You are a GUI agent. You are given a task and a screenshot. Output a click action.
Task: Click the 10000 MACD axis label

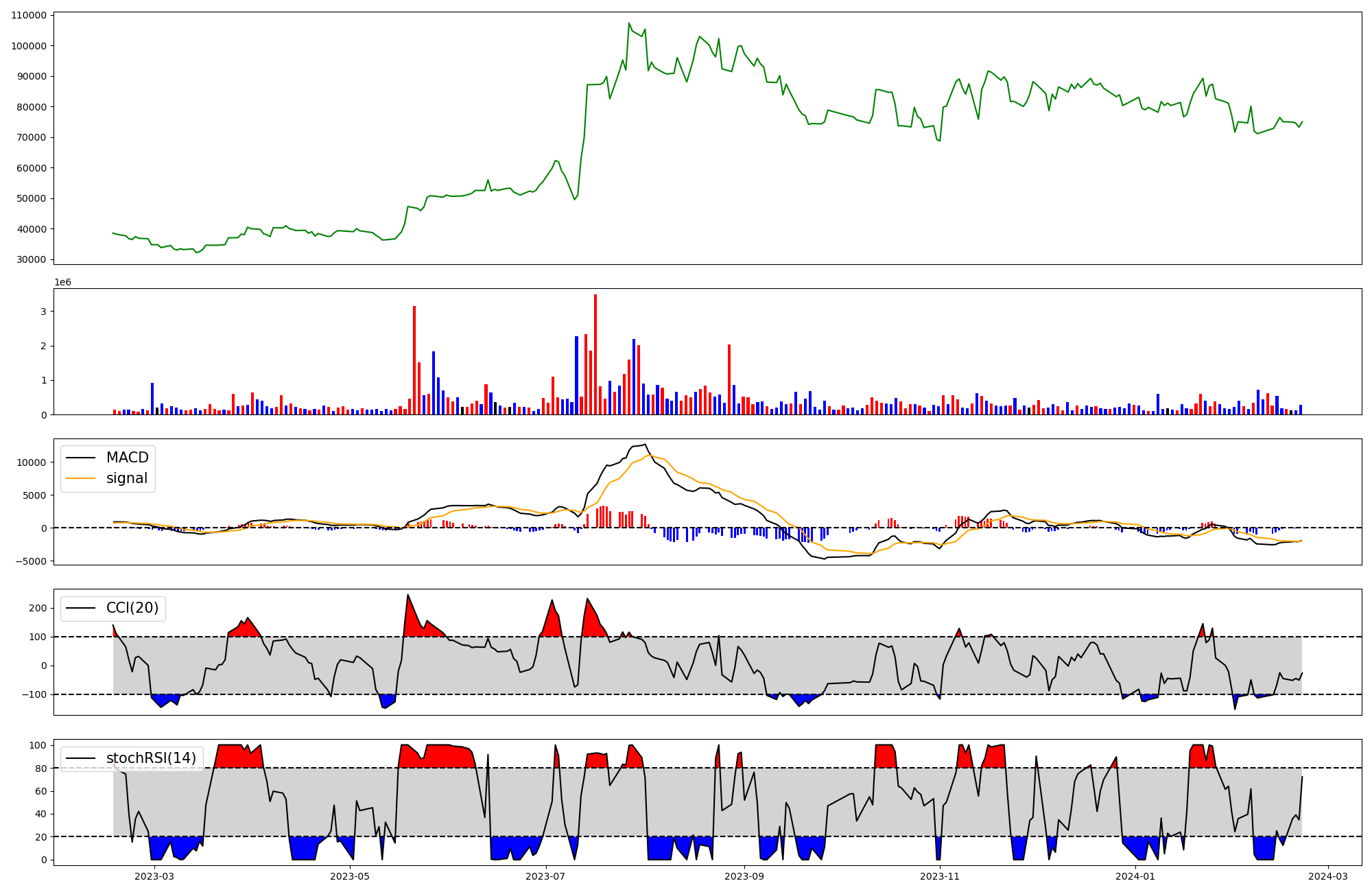(x=32, y=462)
